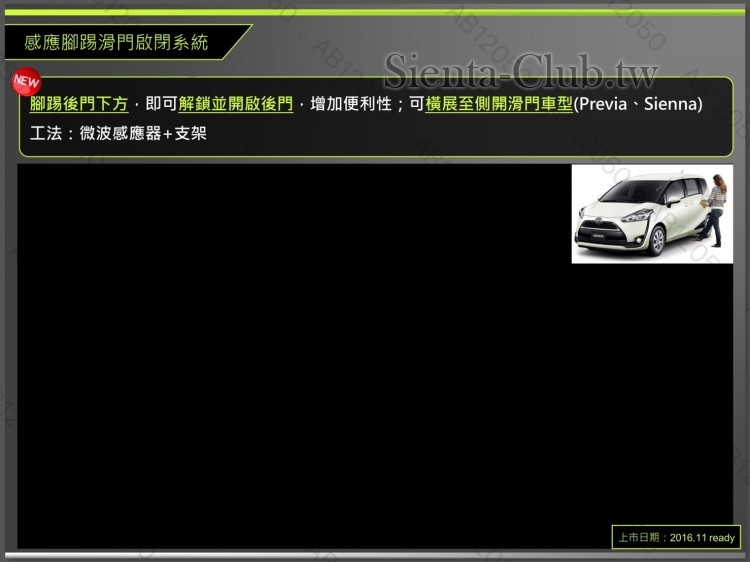The width and height of the screenshot is (750, 562).
Task: Click the underlined 解鎖並開啟後門 text
Action: coord(236,104)
